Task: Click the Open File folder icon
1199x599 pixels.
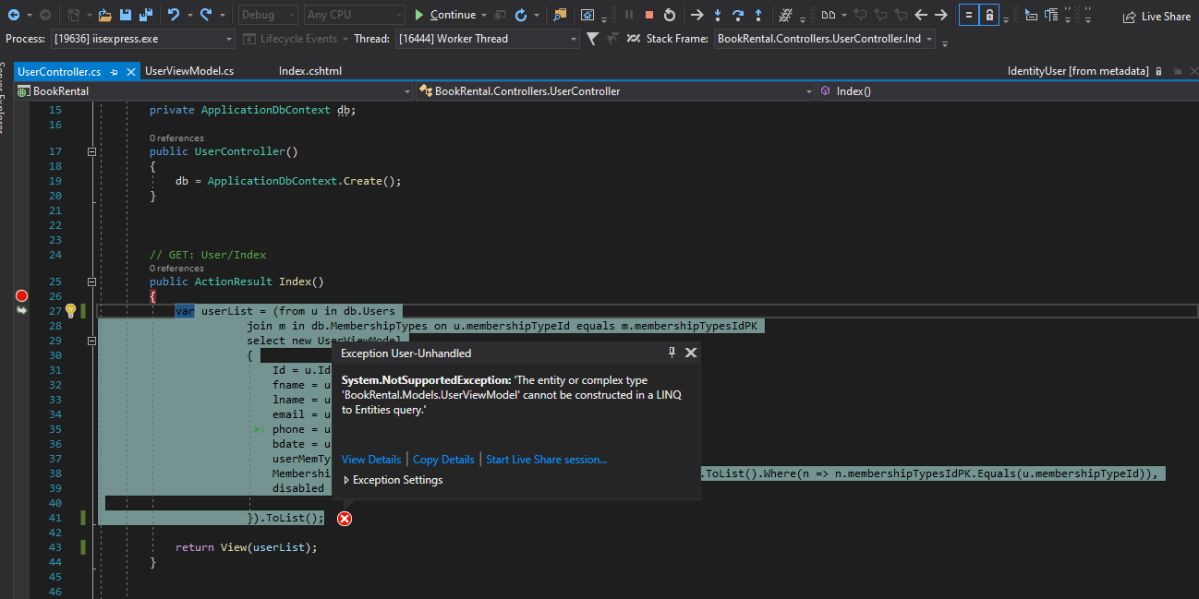Action: tap(105, 15)
